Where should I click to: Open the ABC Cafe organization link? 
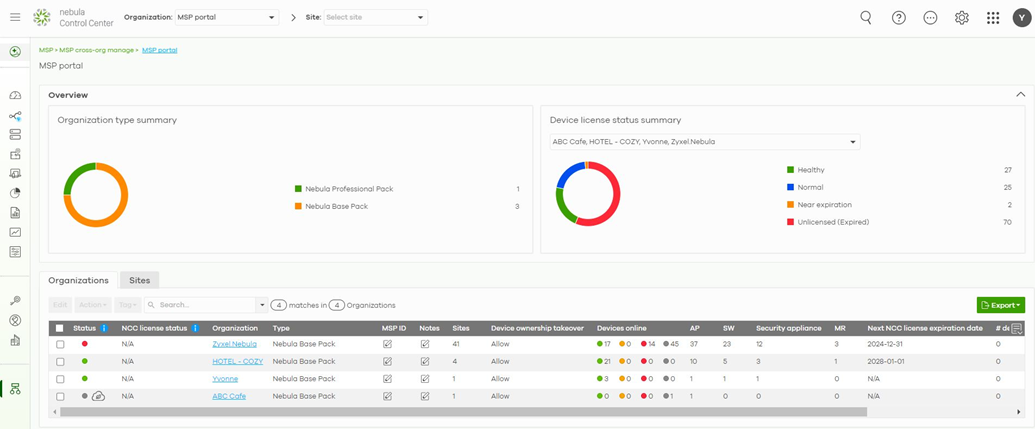click(x=229, y=396)
